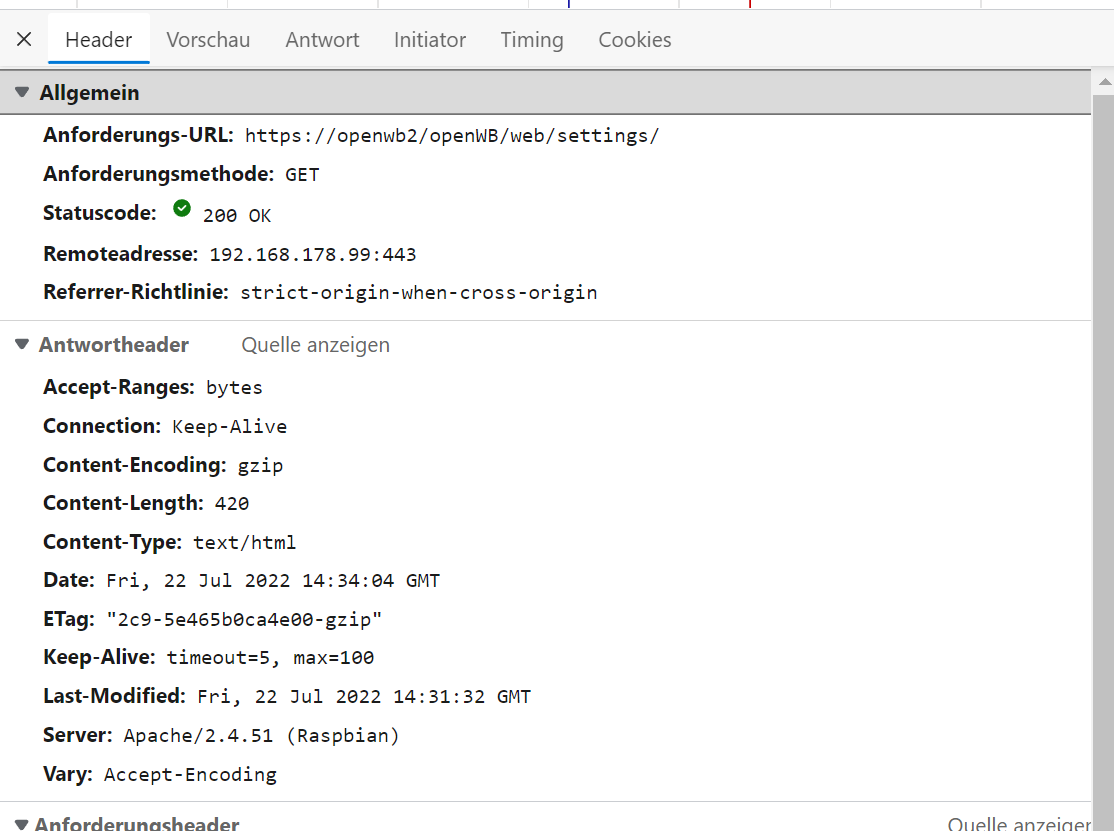
Task: Click the scrollbar up arrow
Action: pos(1103,82)
